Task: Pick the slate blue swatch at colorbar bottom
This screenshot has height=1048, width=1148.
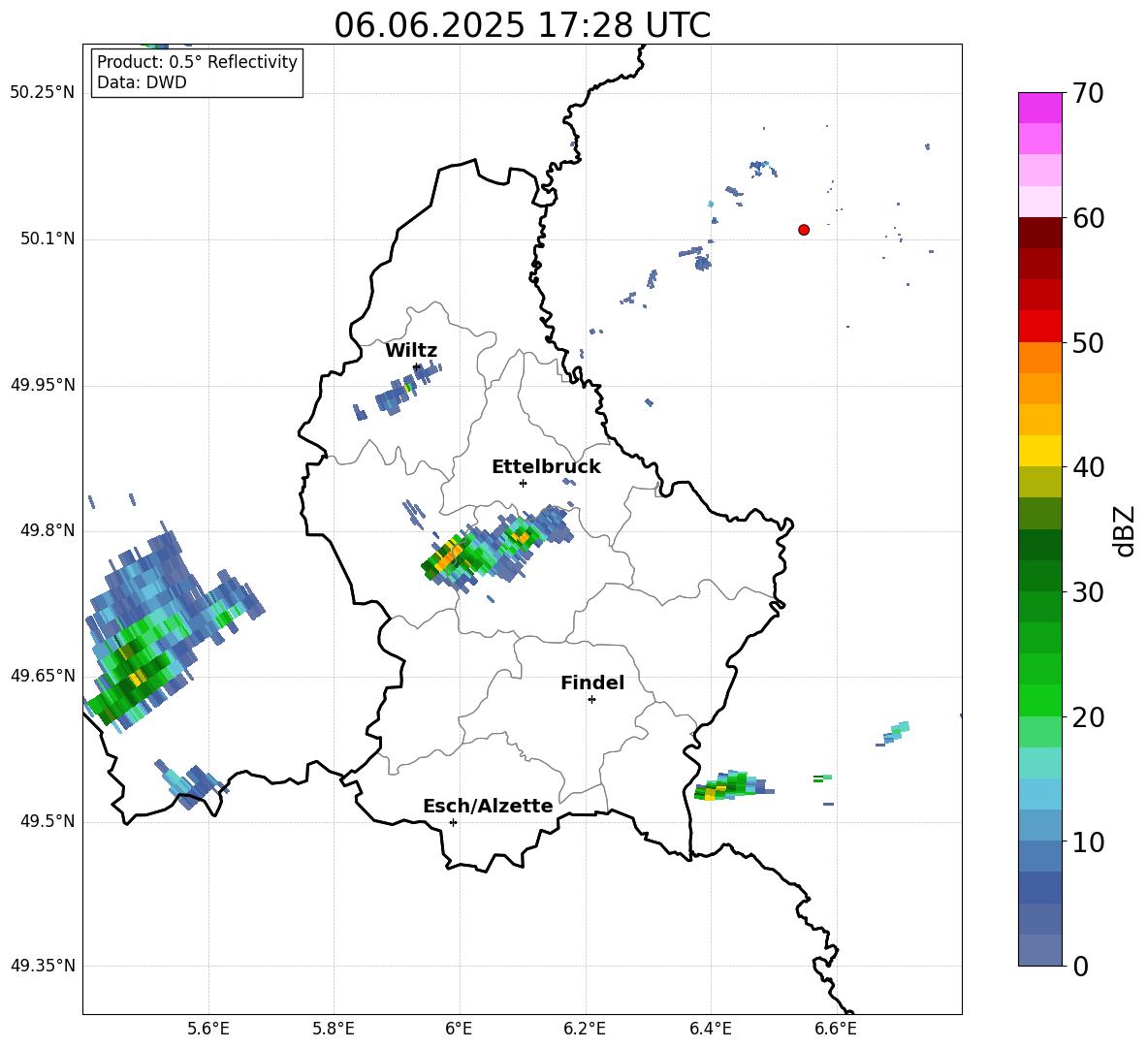Action: coord(1039,951)
